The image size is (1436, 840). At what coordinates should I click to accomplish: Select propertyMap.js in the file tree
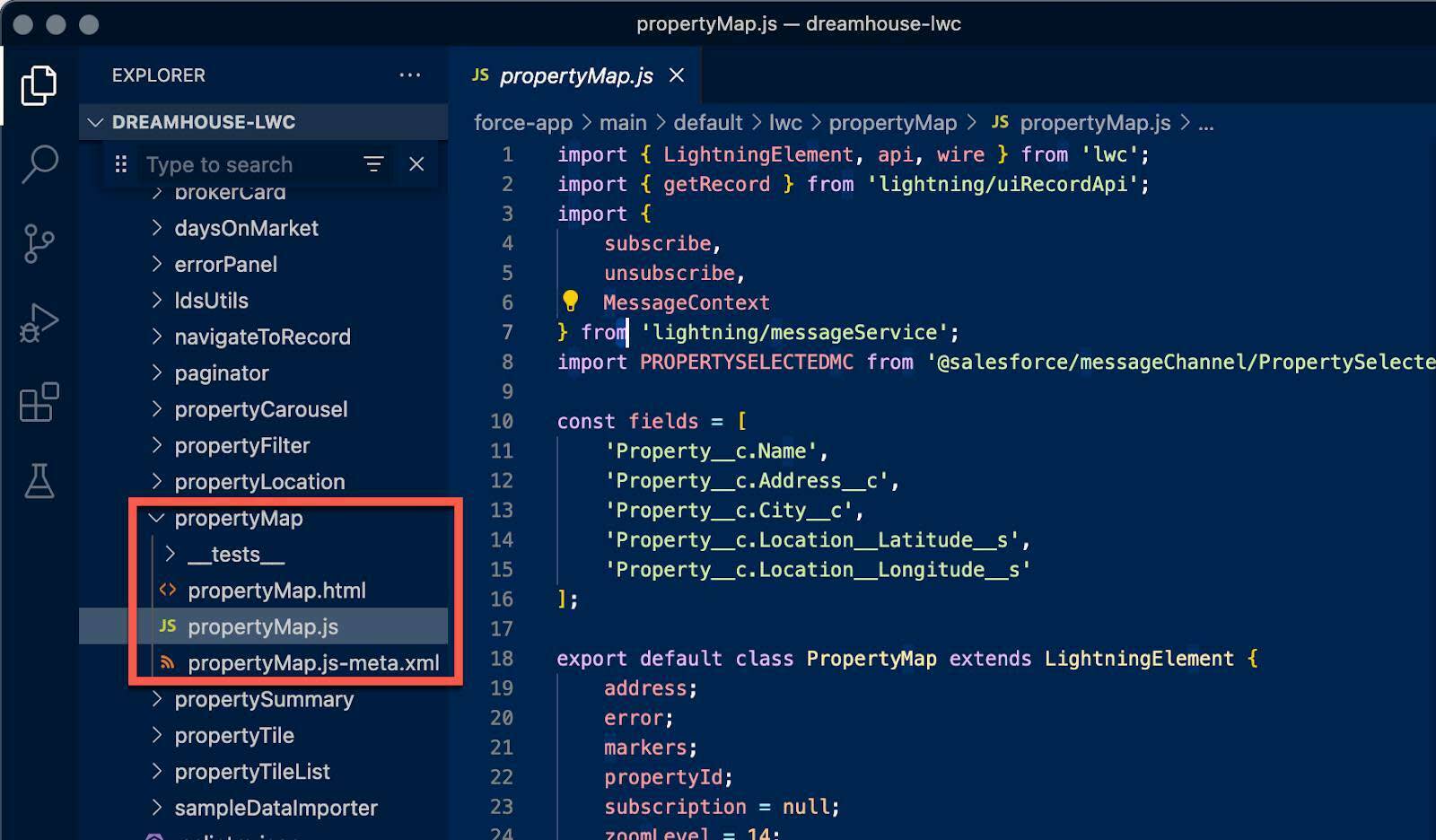264,626
